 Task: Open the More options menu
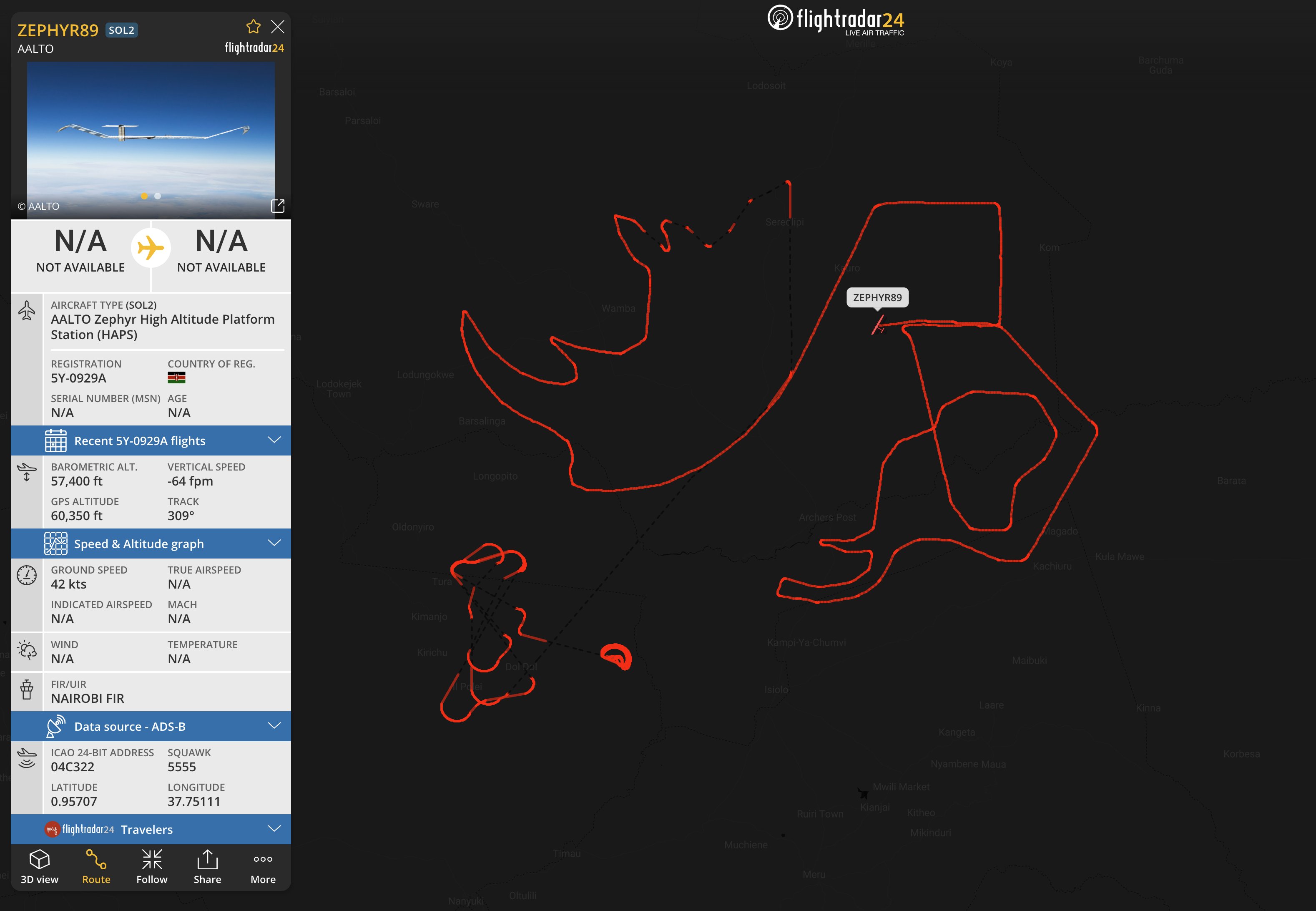(x=263, y=866)
